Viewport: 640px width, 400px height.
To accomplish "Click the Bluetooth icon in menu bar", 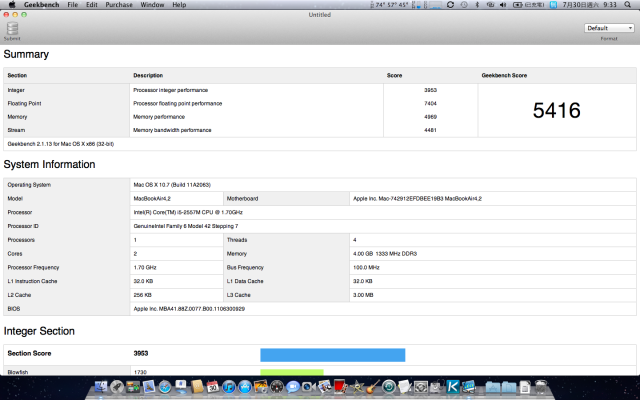I will tap(477, 5).
